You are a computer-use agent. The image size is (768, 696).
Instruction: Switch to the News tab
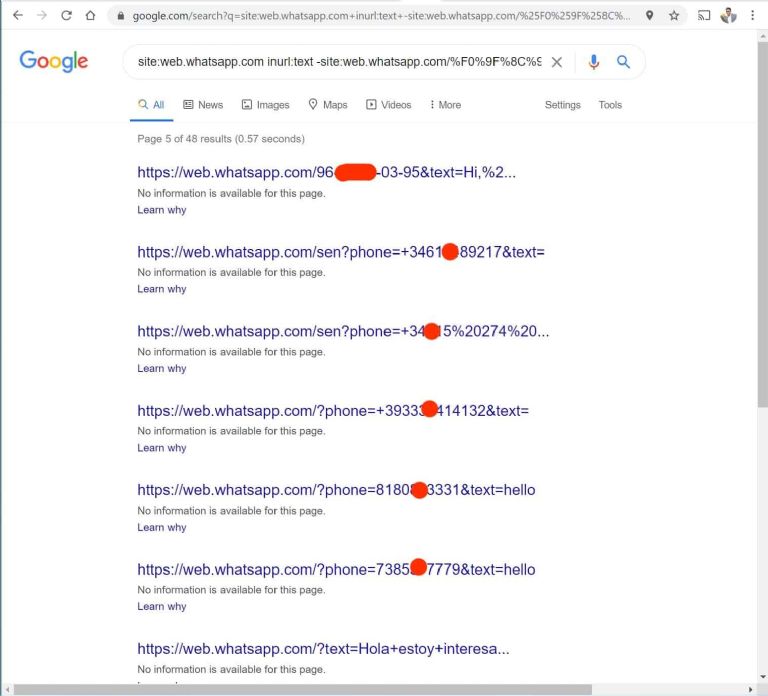(x=203, y=105)
